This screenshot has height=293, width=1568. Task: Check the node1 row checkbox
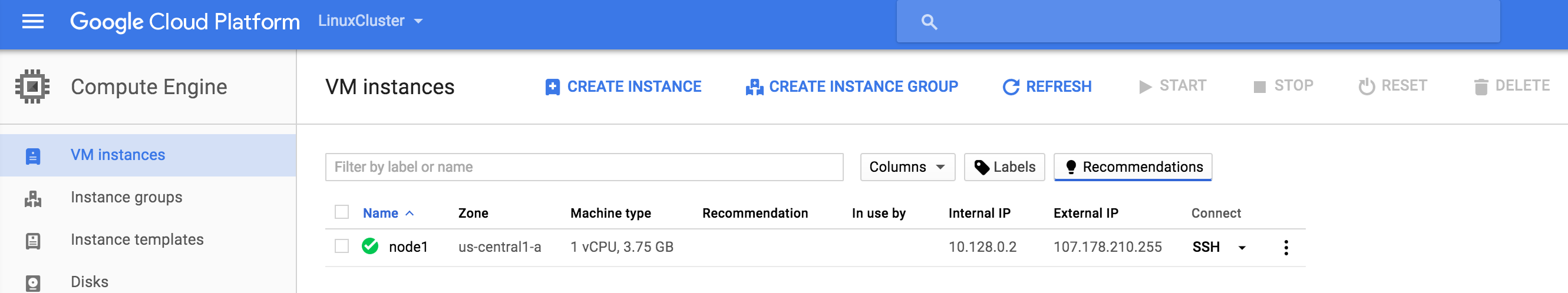(342, 246)
